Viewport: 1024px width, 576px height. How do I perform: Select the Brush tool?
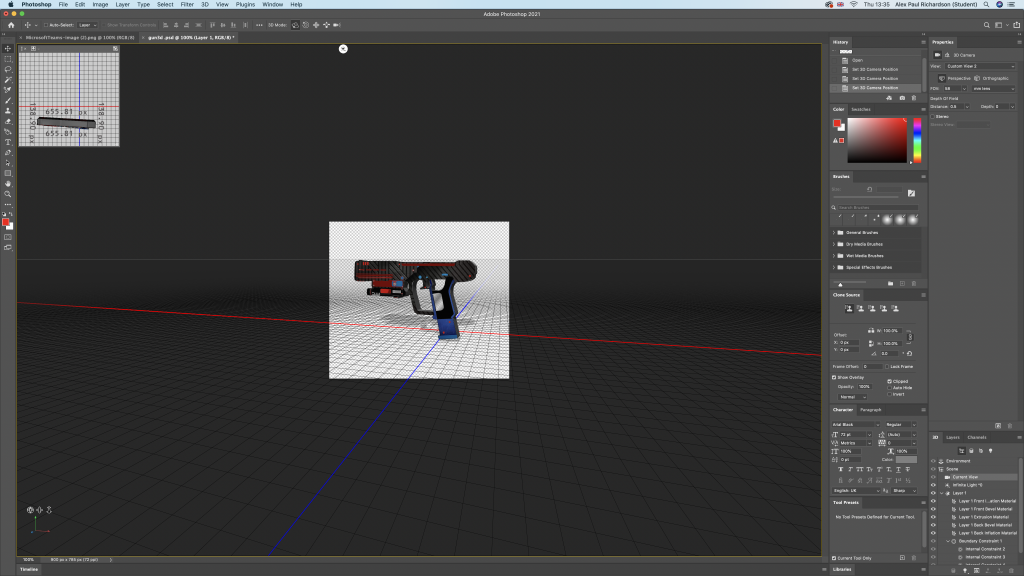[x=8, y=101]
